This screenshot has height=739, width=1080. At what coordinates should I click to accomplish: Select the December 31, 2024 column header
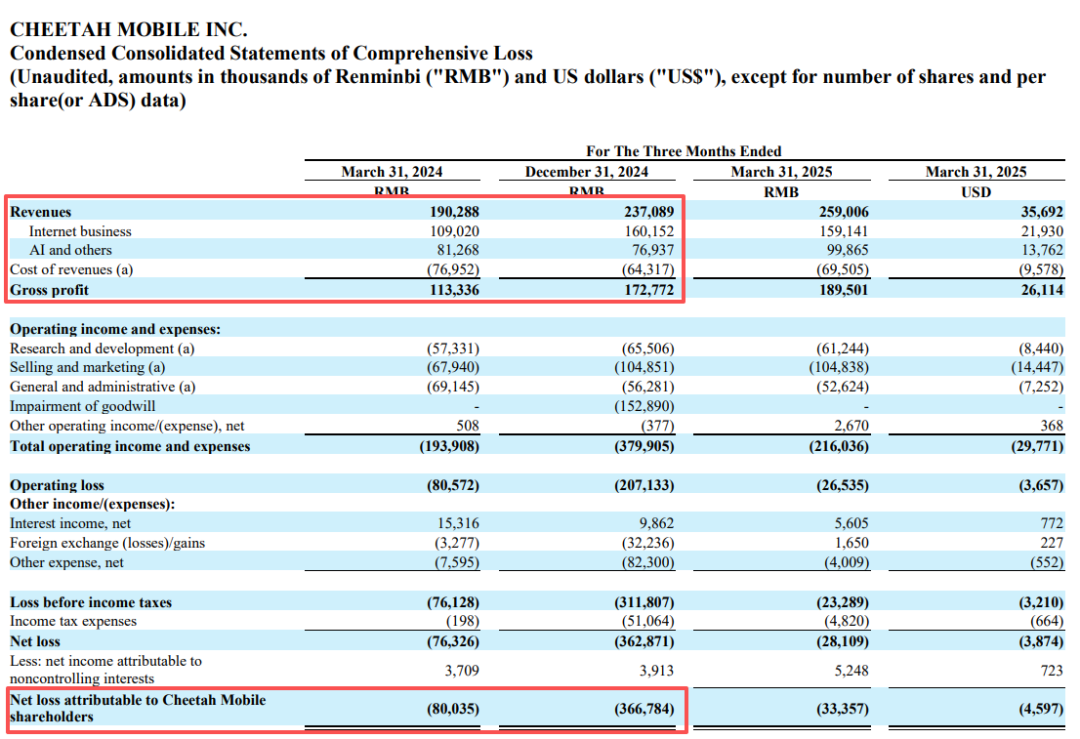(586, 171)
